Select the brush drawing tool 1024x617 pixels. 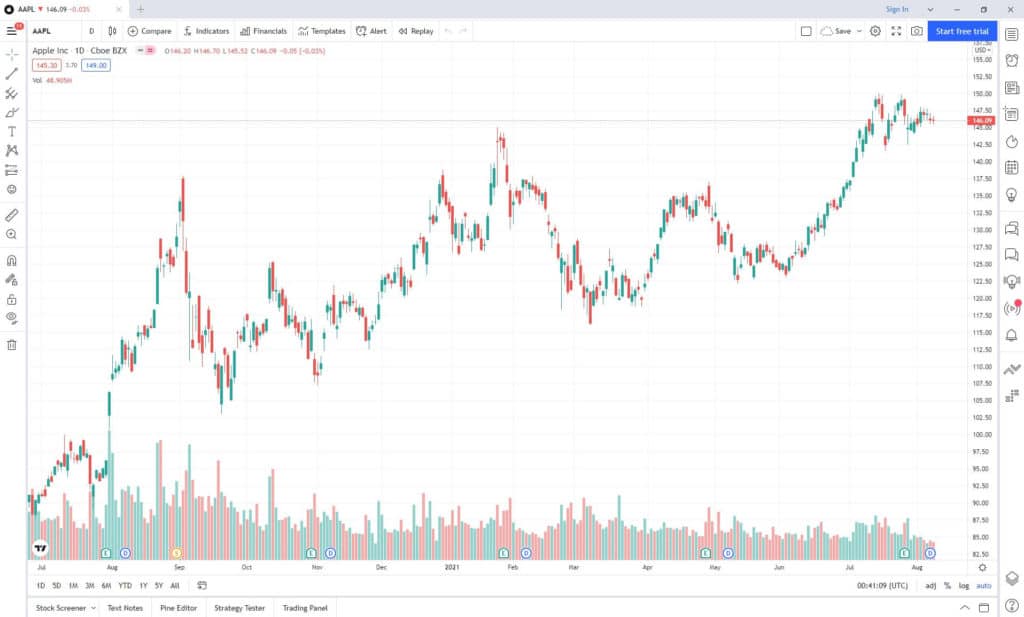tap(12, 112)
